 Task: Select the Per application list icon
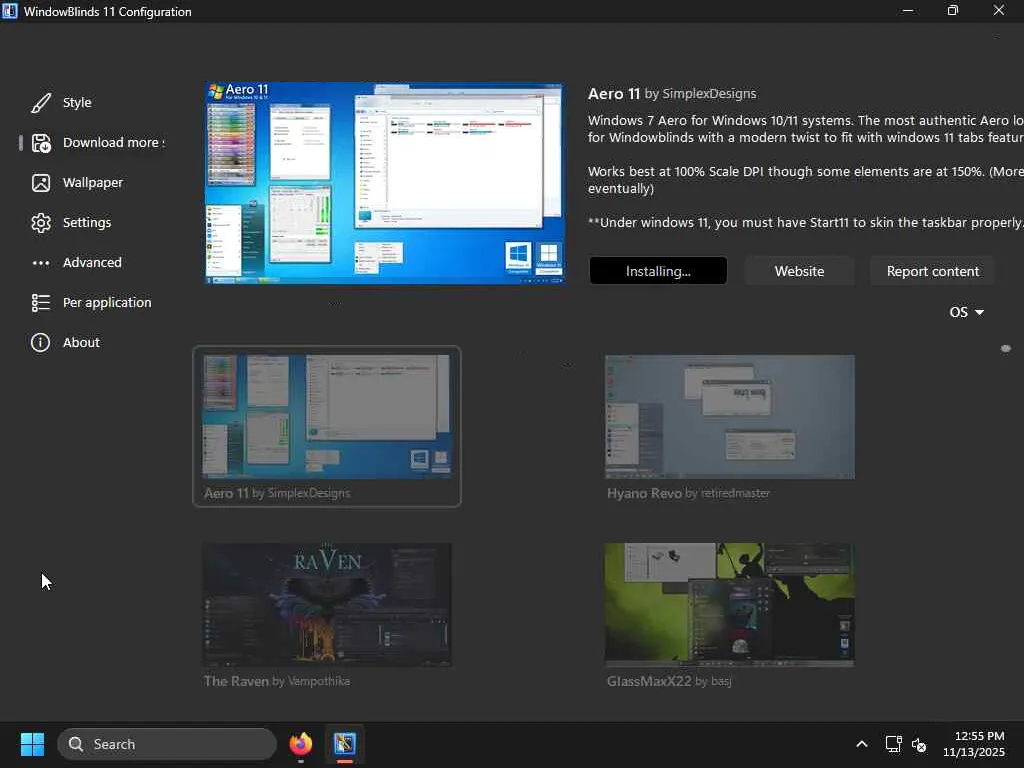pyautogui.click(x=40, y=302)
